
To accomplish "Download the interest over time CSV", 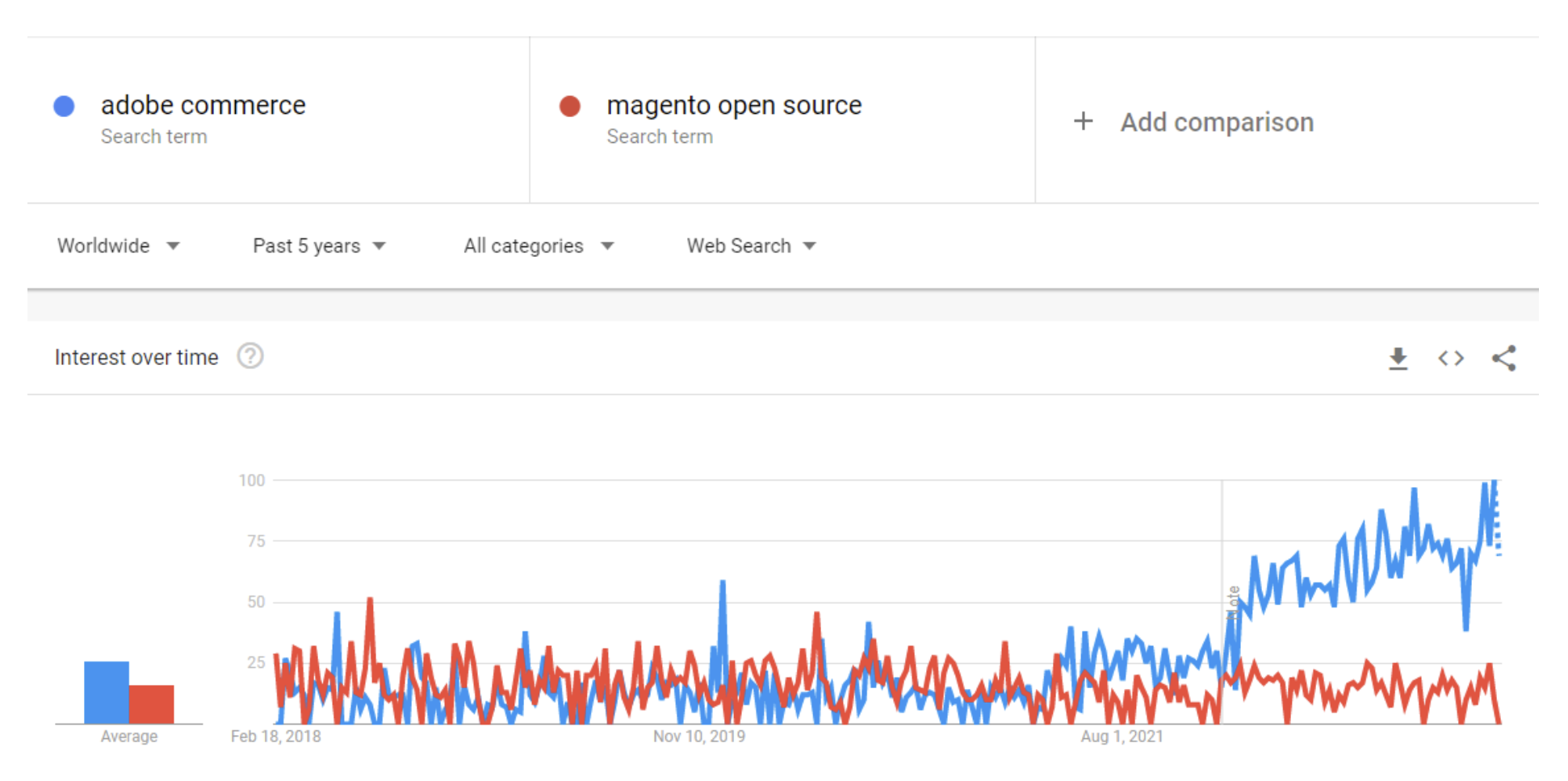I will click(x=1398, y=358).
